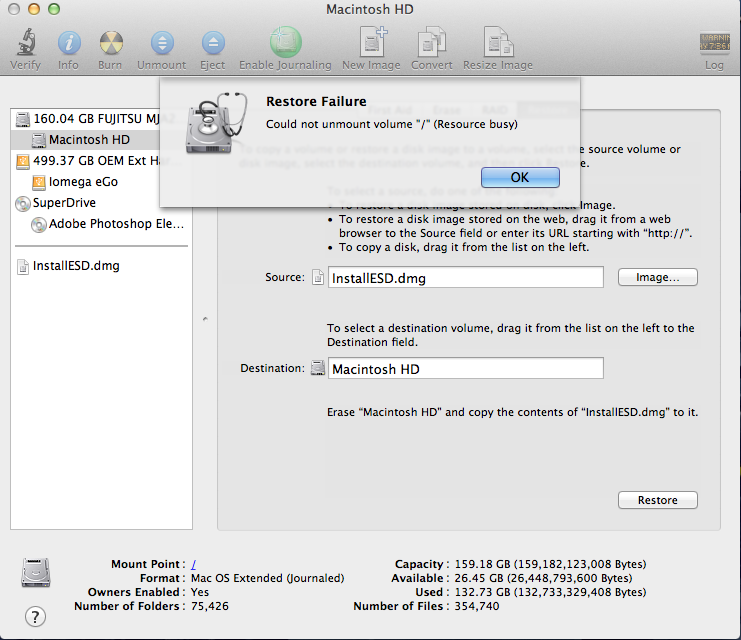Screen dimensions: 741x640
Task: Click the InstallESD.dmg file icon in sidebar
Action: tap(23, 267)
